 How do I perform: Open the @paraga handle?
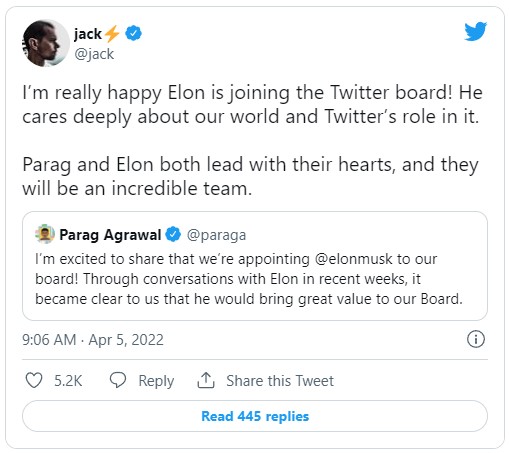click(x=217, y=235)
